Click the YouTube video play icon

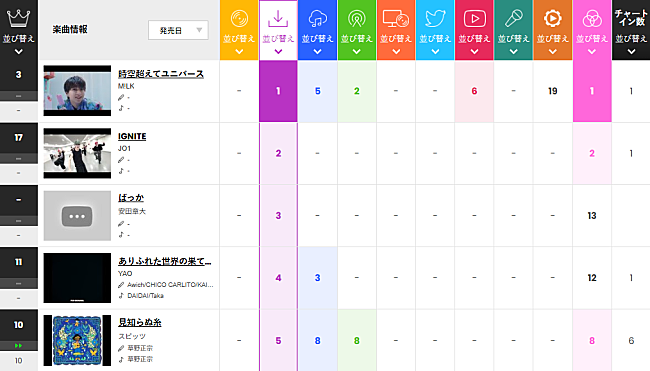474,19
